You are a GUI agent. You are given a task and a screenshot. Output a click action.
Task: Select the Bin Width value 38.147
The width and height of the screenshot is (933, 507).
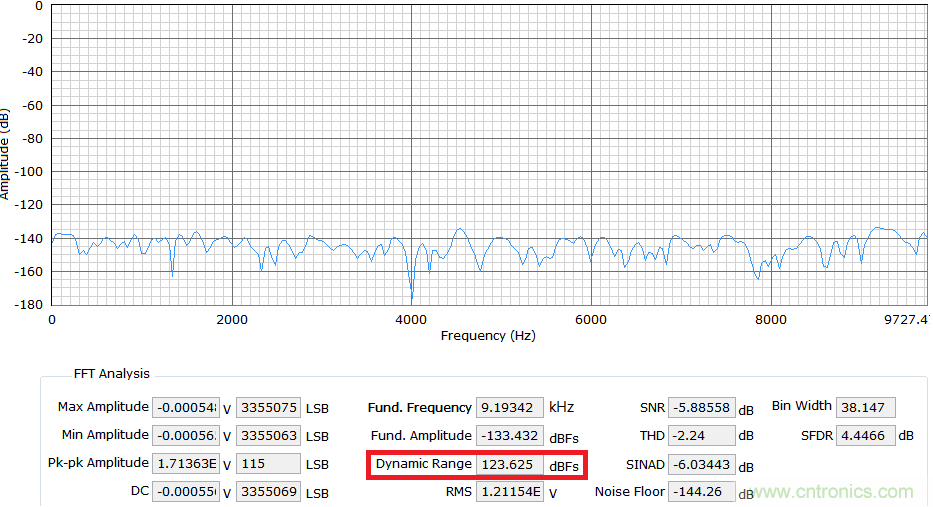[x=865, y=408]
